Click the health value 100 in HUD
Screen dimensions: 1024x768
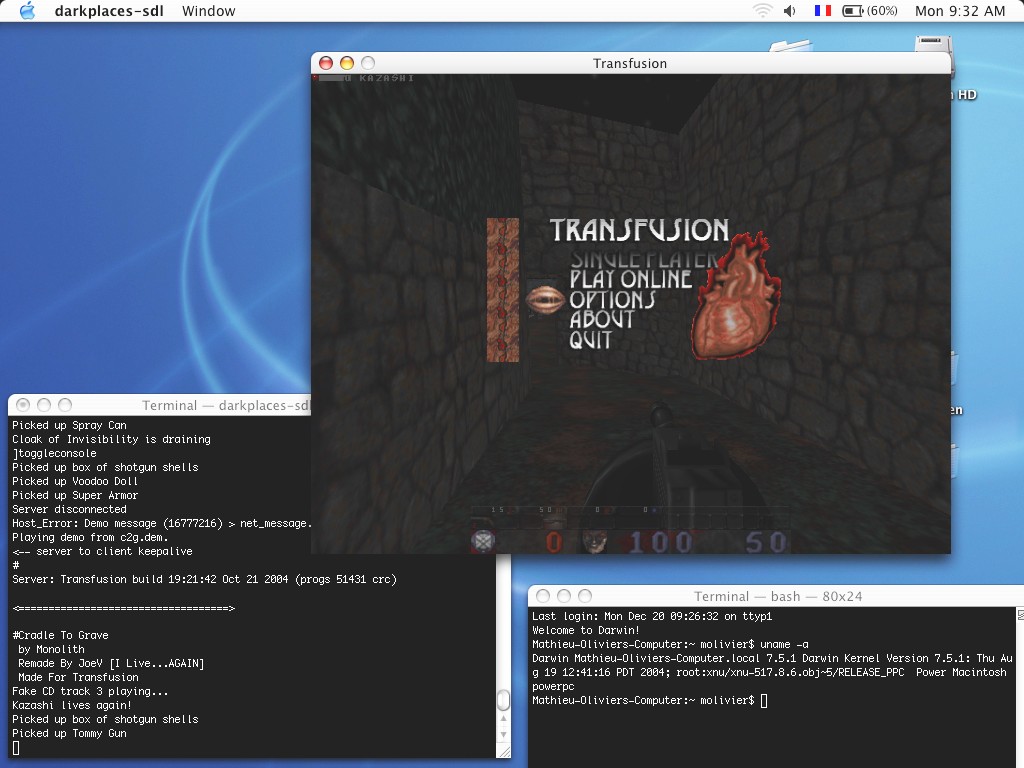660,542
